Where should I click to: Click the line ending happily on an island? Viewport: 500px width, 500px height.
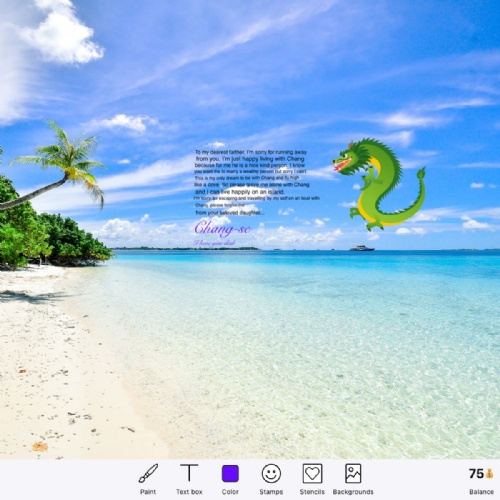pos(240,192)
